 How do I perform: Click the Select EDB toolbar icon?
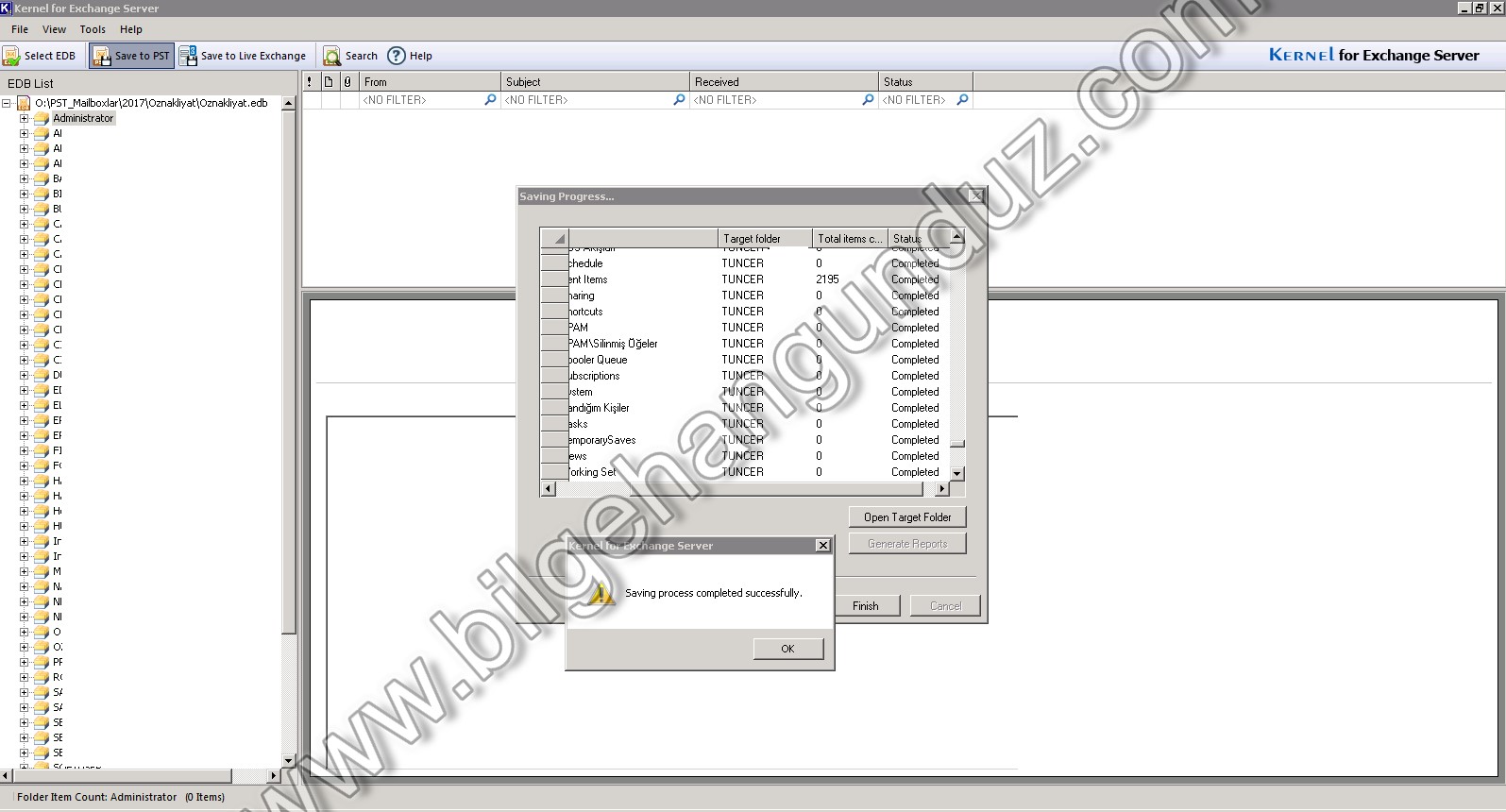(x=11, y=57)
